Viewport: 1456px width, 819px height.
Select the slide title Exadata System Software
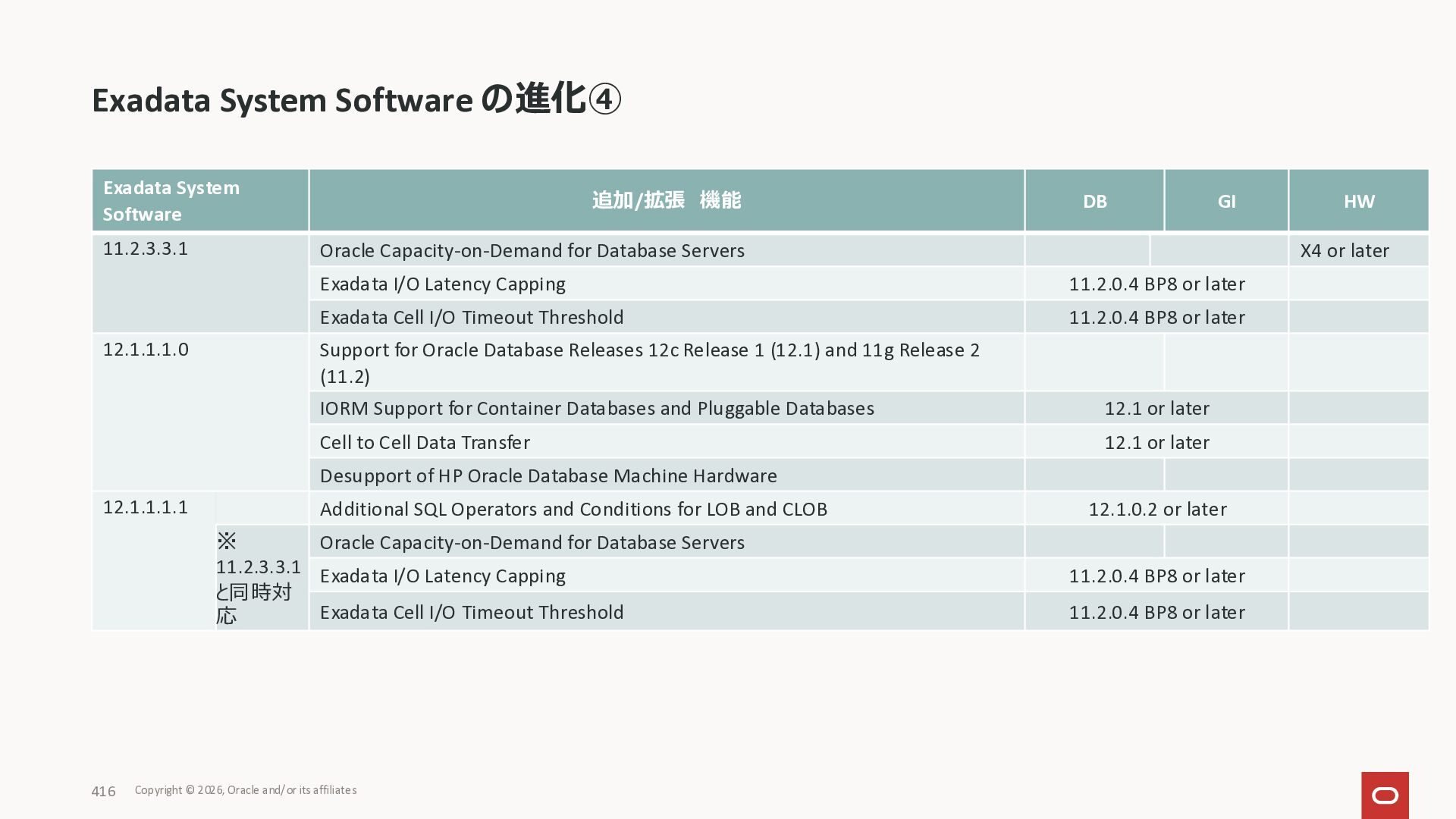point(356,100)
